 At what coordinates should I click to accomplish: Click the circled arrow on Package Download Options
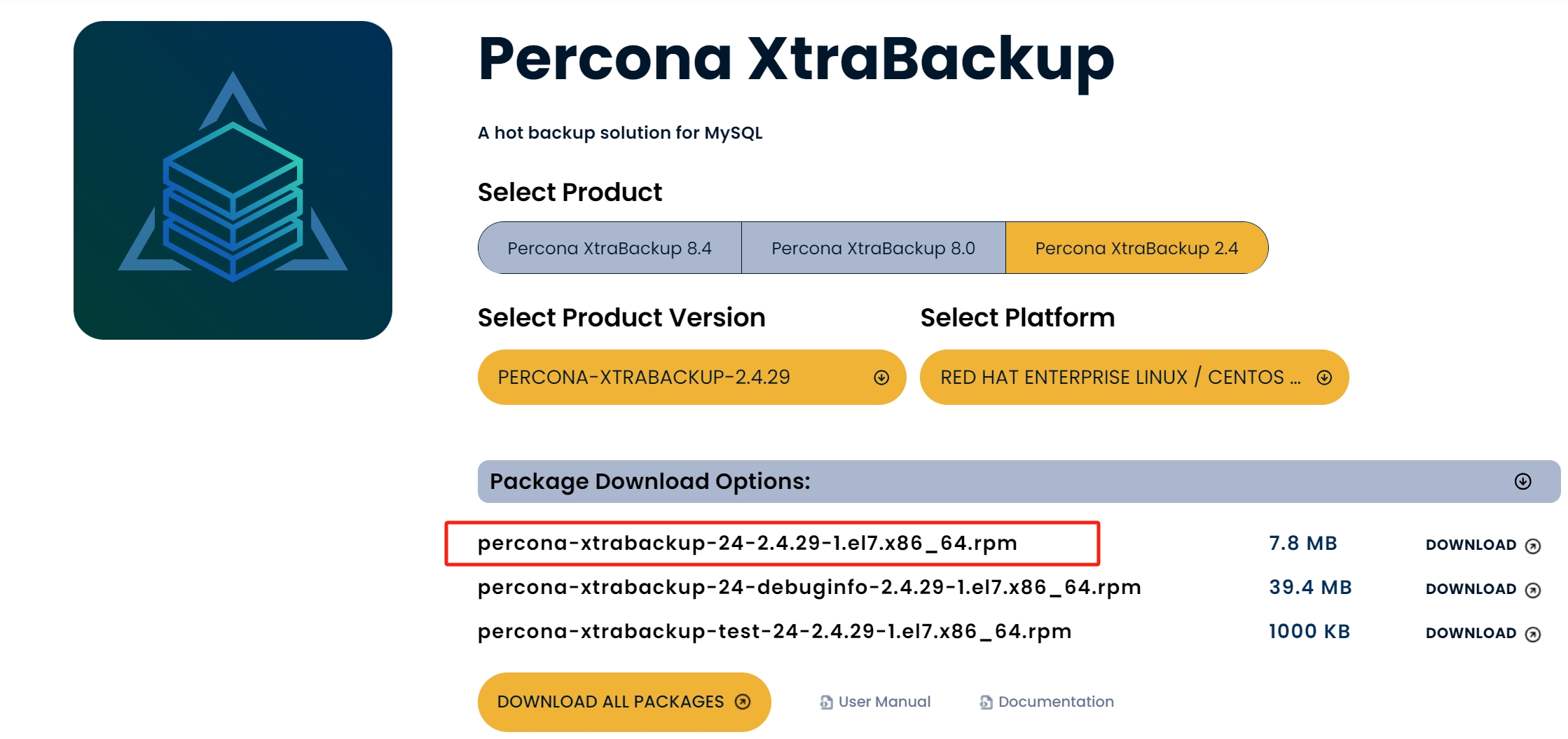1522,481
